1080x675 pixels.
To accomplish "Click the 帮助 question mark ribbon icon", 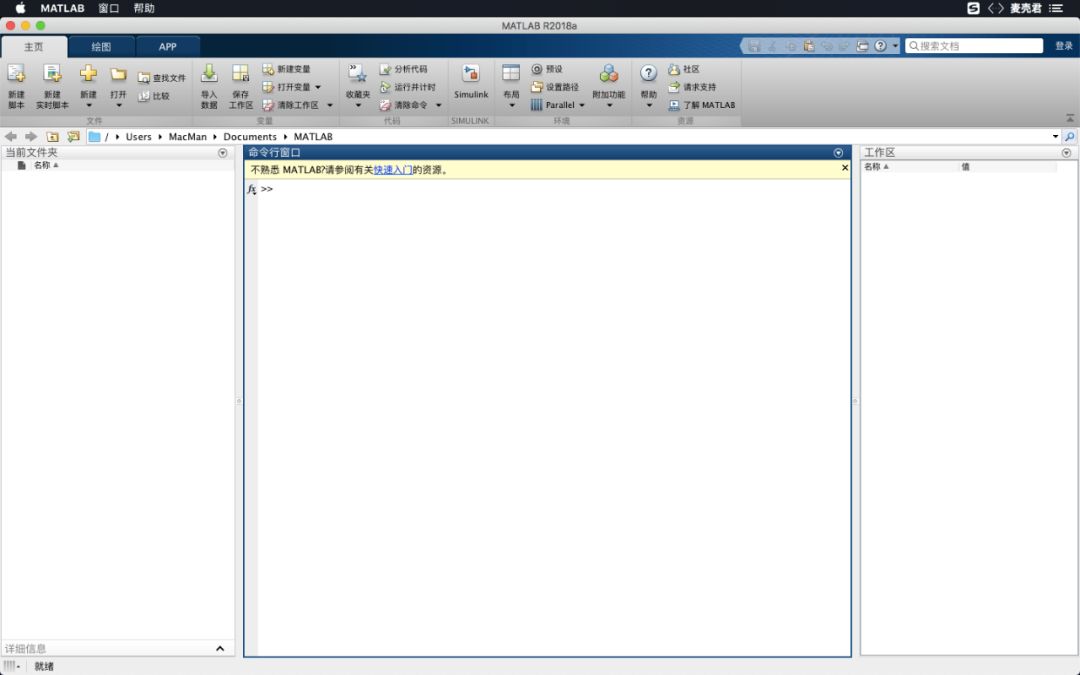I will 648,74.
